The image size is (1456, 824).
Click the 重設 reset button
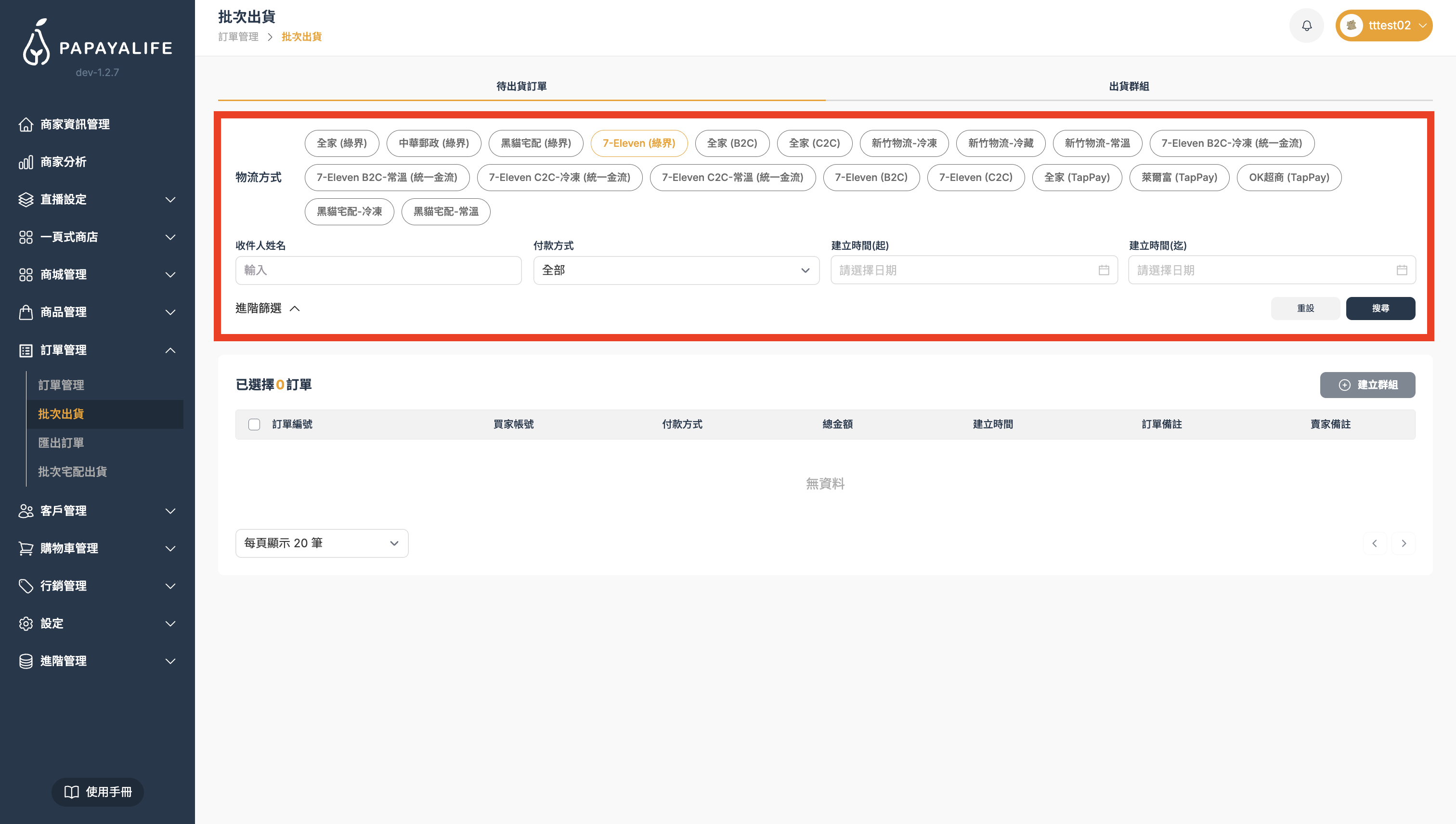[1305, 309]
